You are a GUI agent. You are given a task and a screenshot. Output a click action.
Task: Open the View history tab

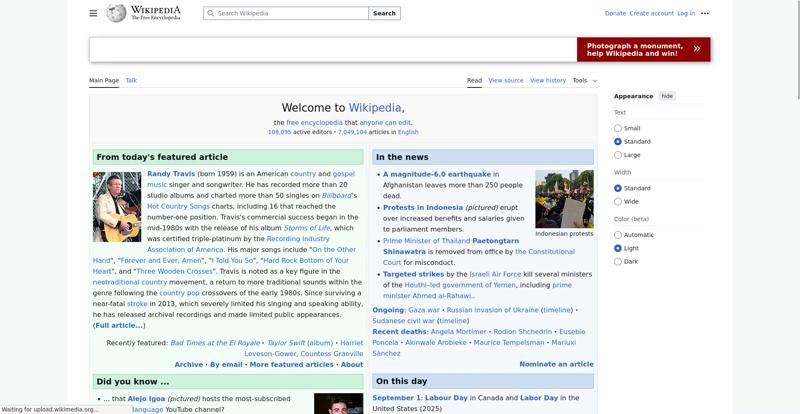pyautogui.click(x=548, y=80)
